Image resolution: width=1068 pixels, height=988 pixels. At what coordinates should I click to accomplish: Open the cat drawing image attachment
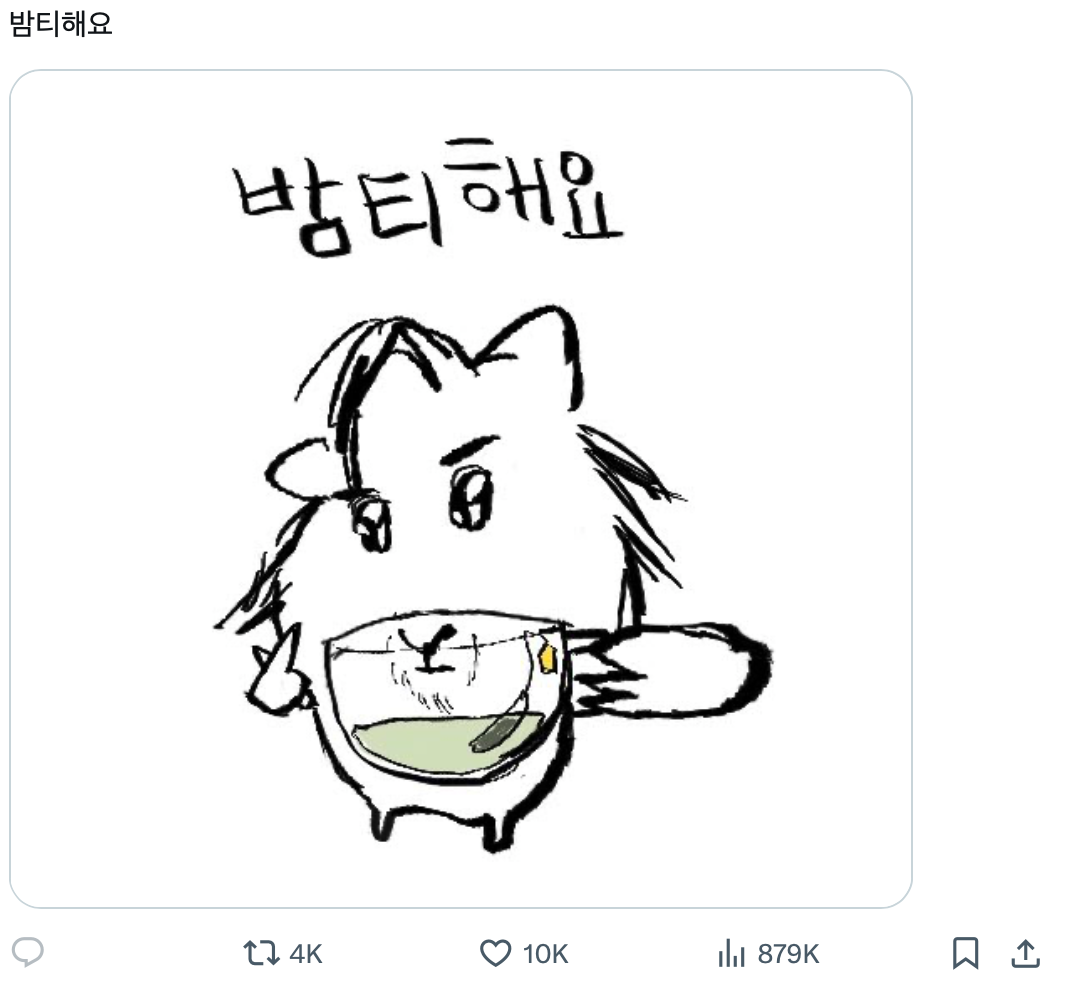[x=460, y=488]
